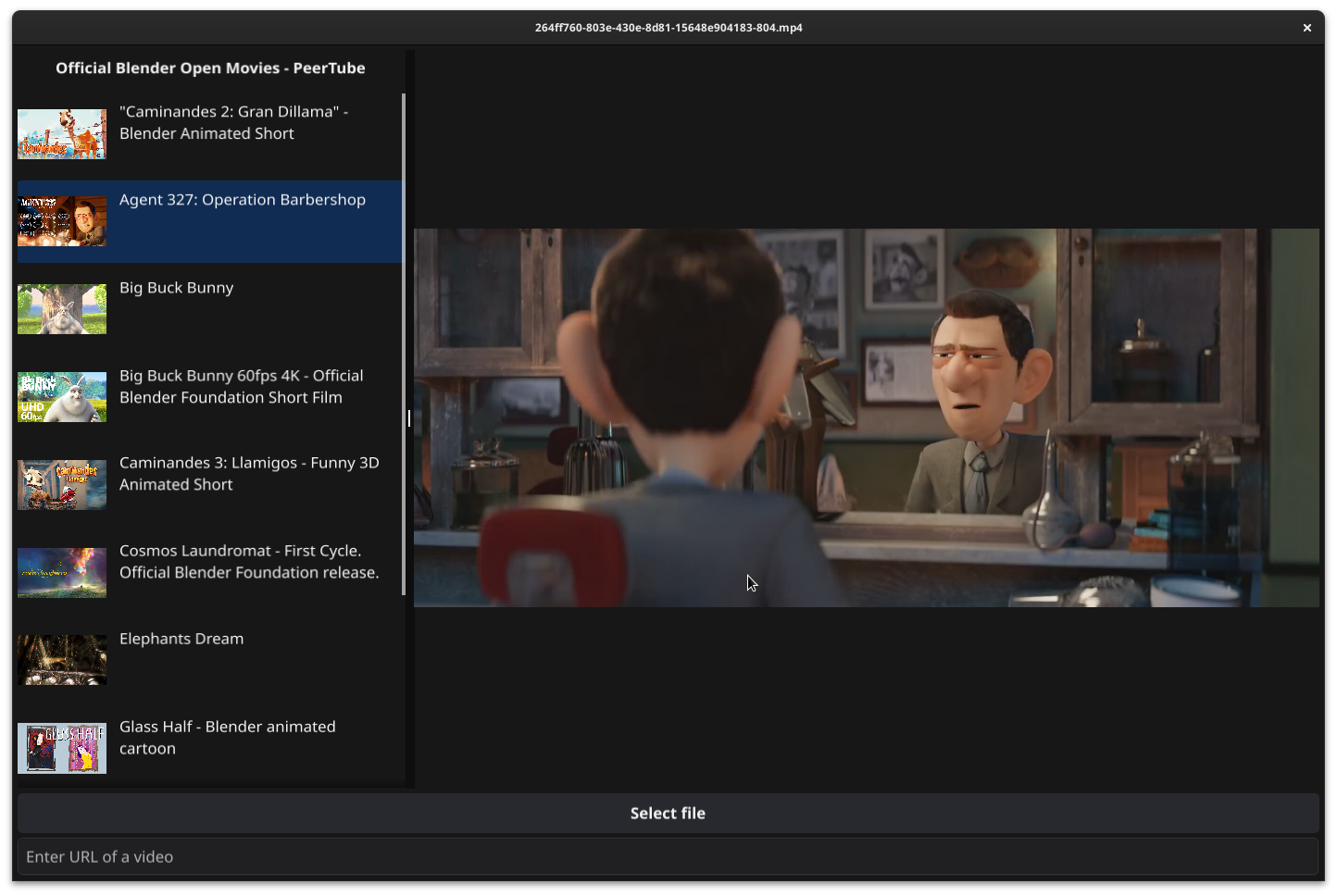The width and height of the screenshot is (1337, 896).
Task: Click the Agent 327 thumbnail image
Action: (62, 221)
